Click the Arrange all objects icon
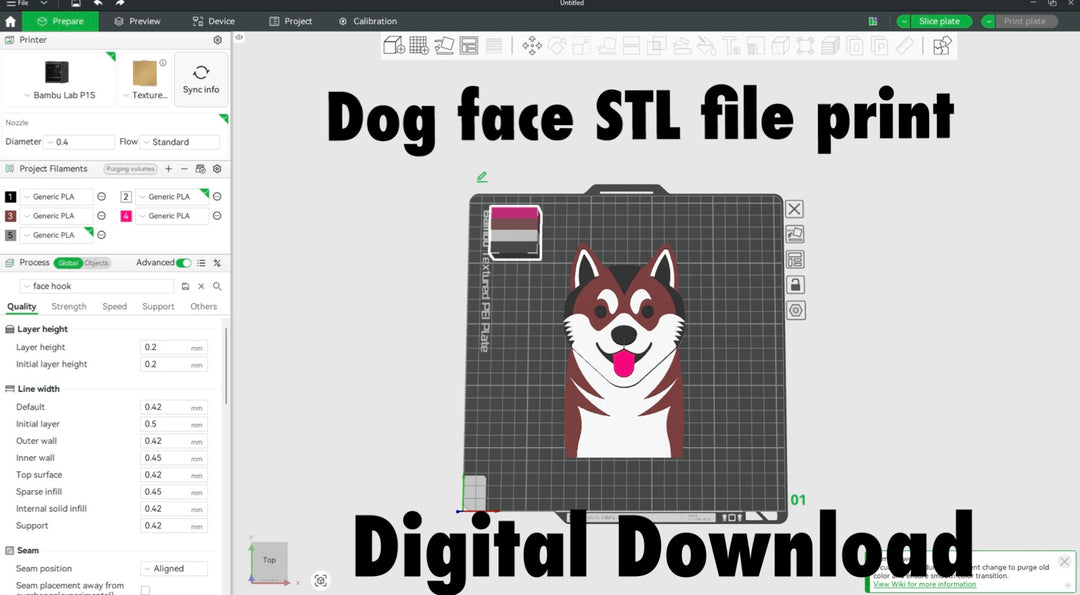This screenshot has width=1080, height=595. point(469,45)
